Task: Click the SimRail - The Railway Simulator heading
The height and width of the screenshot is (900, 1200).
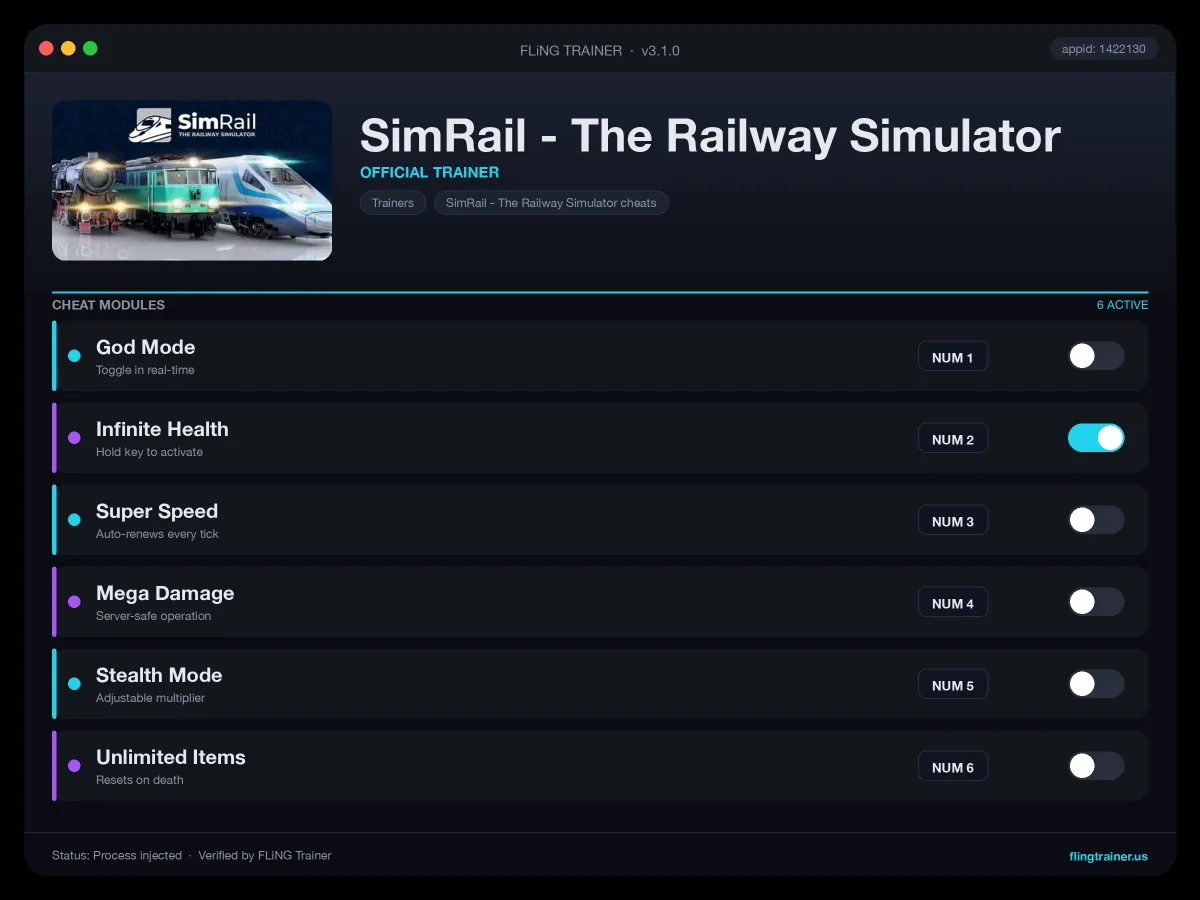Action: point(710,135)
